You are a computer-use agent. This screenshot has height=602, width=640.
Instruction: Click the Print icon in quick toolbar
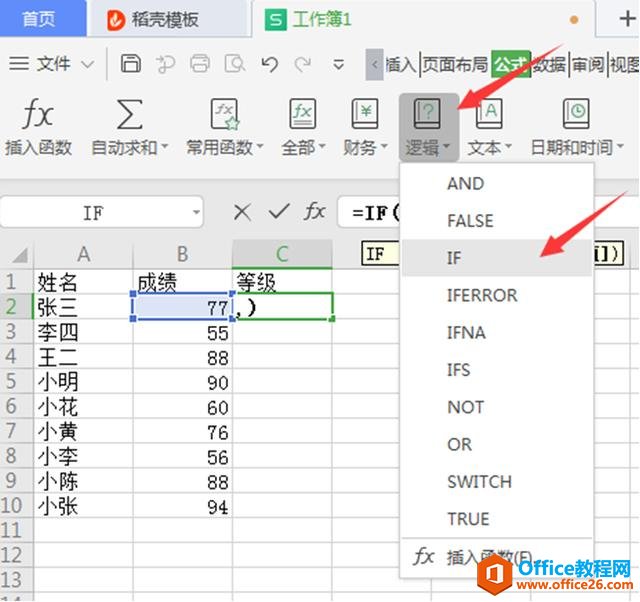click(200, 64)
